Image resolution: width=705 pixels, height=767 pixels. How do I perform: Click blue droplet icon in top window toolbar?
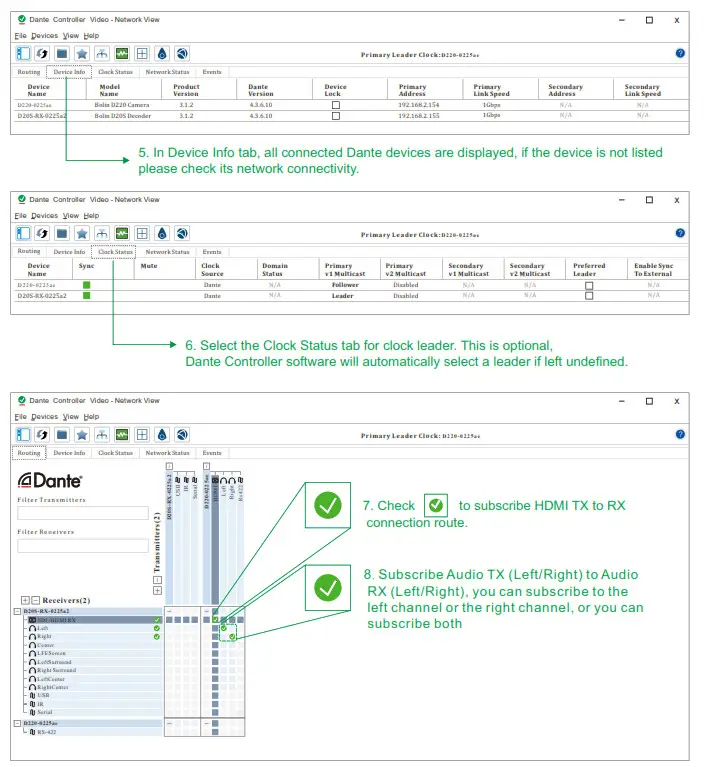pyautogui.click(x=162, y=53)
